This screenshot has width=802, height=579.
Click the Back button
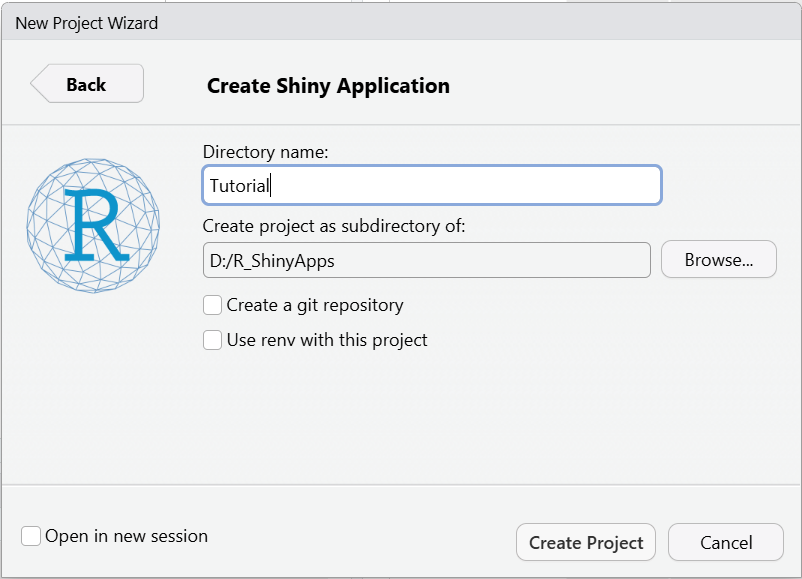tap(88, 84)
